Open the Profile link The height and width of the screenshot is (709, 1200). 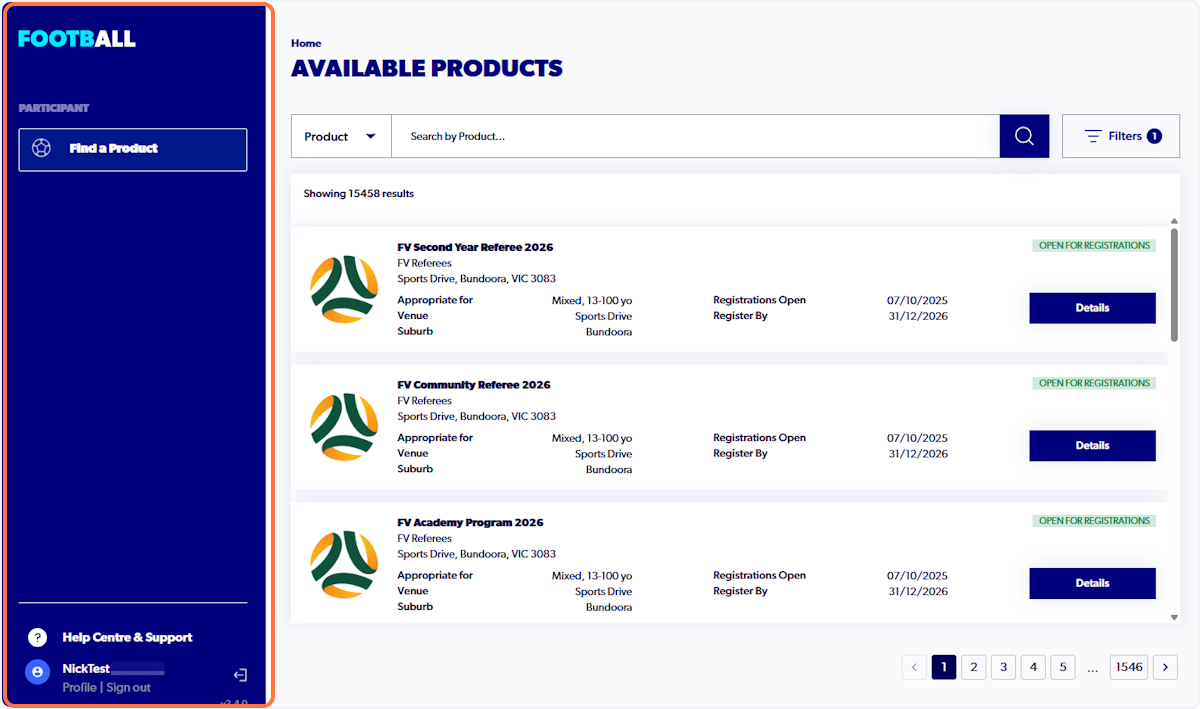(x=79, y=687)
